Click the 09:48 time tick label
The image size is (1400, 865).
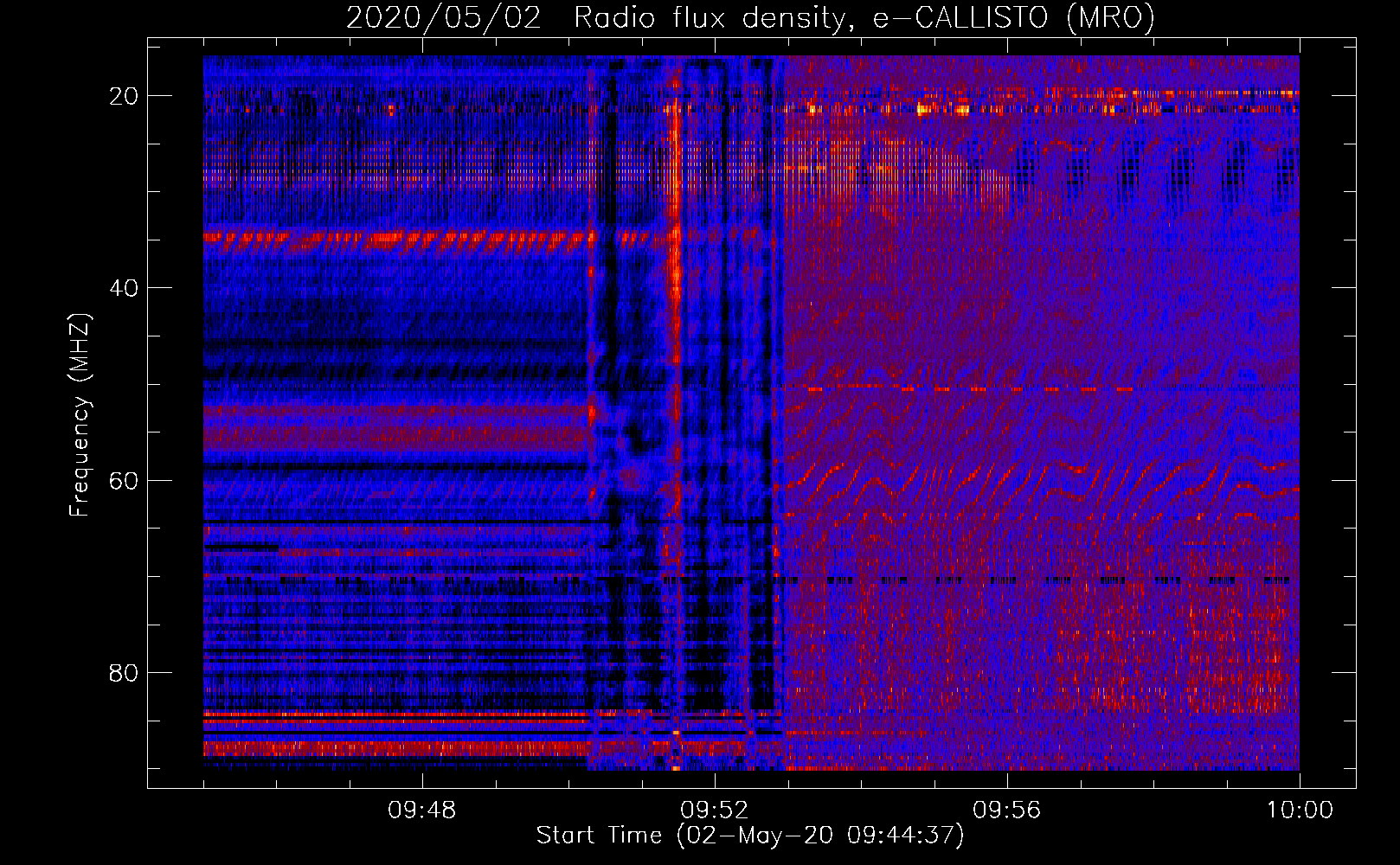click(x=422, y=811)
